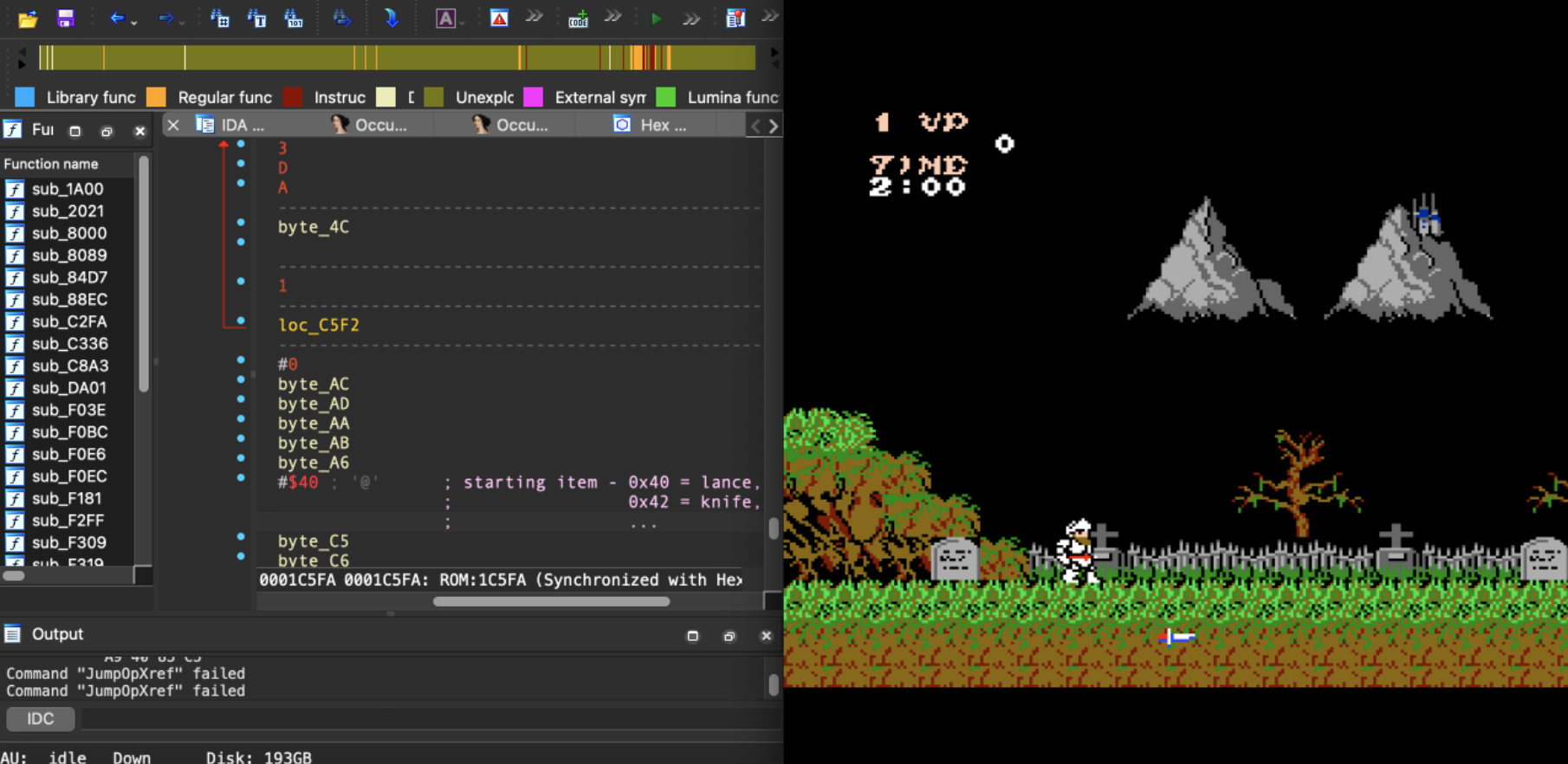The image size is (1568, 764).
Task: Click the curved blue down-arrow icon
Action: [391, 18]
